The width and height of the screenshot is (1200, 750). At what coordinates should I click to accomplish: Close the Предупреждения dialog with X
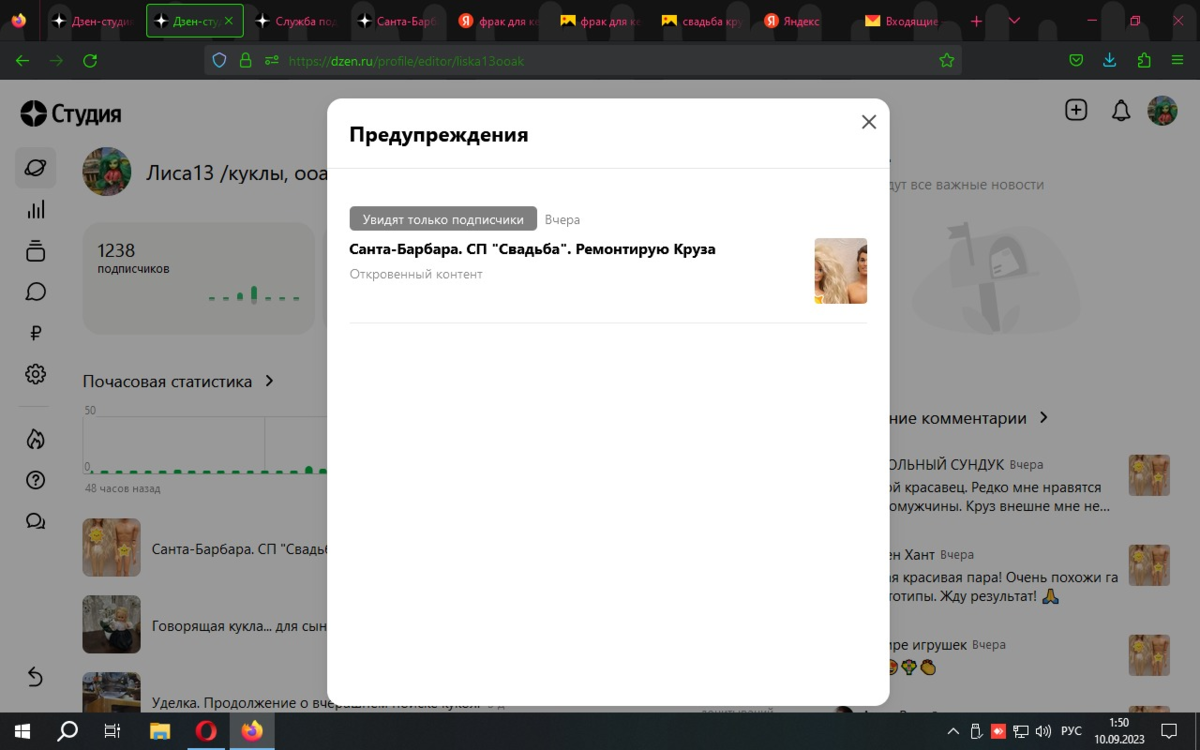pyautogui.click(x=868, y=122)
